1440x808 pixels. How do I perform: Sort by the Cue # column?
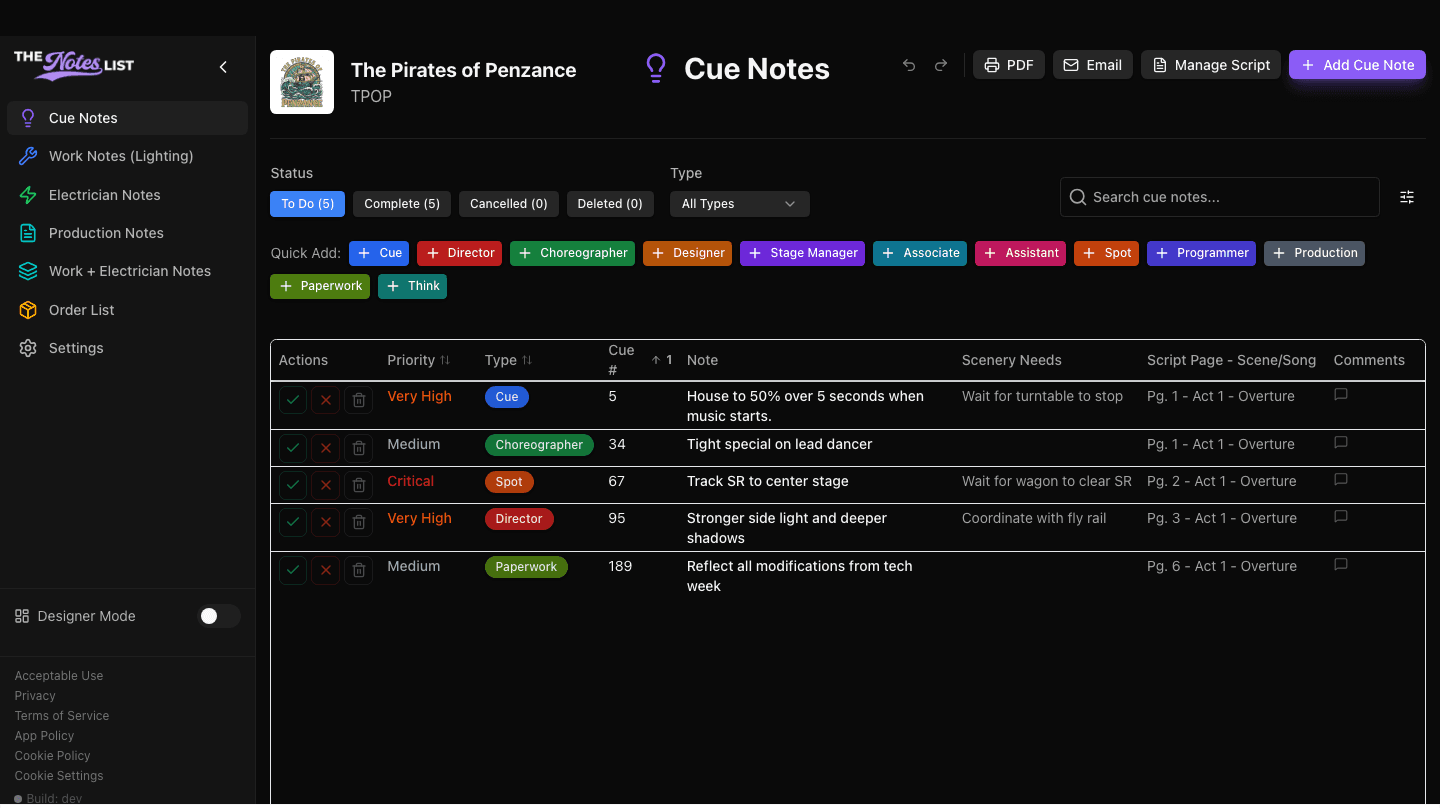640,360
